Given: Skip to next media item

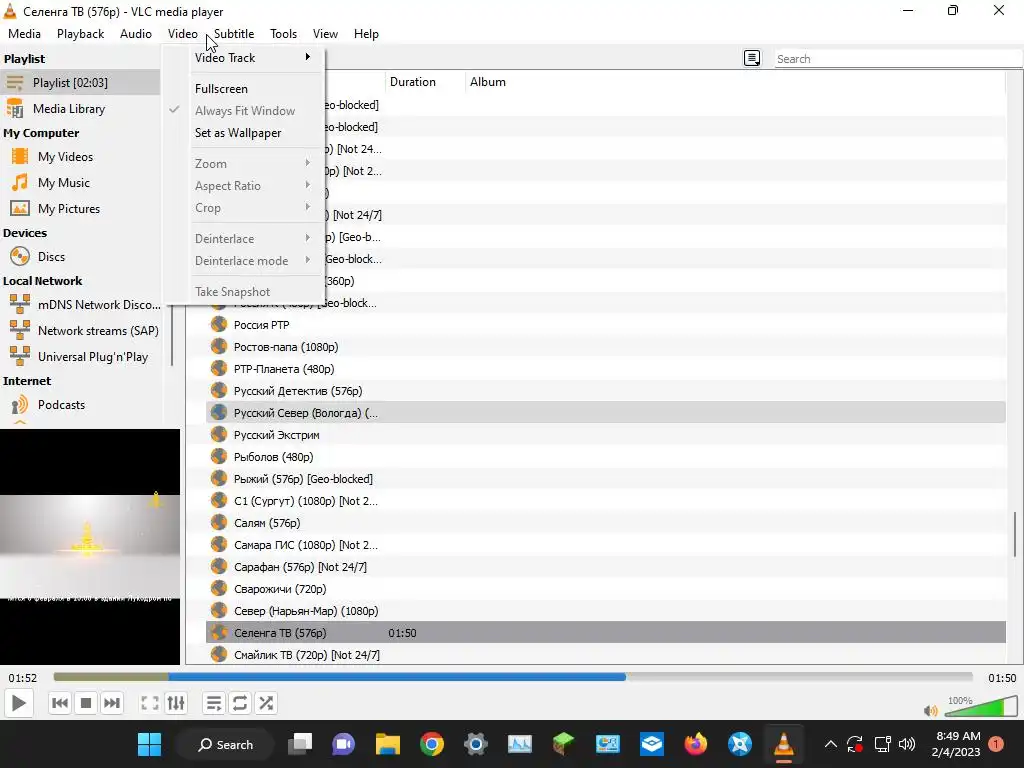Looking at the screenshot, I should coord(112,703).
